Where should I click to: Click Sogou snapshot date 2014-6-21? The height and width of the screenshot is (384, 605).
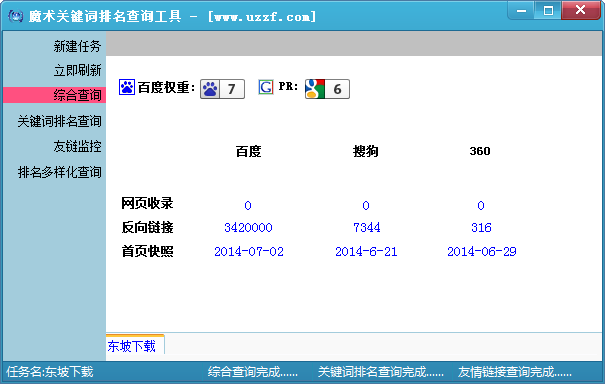pyautogui.click(x=366, y=252)
